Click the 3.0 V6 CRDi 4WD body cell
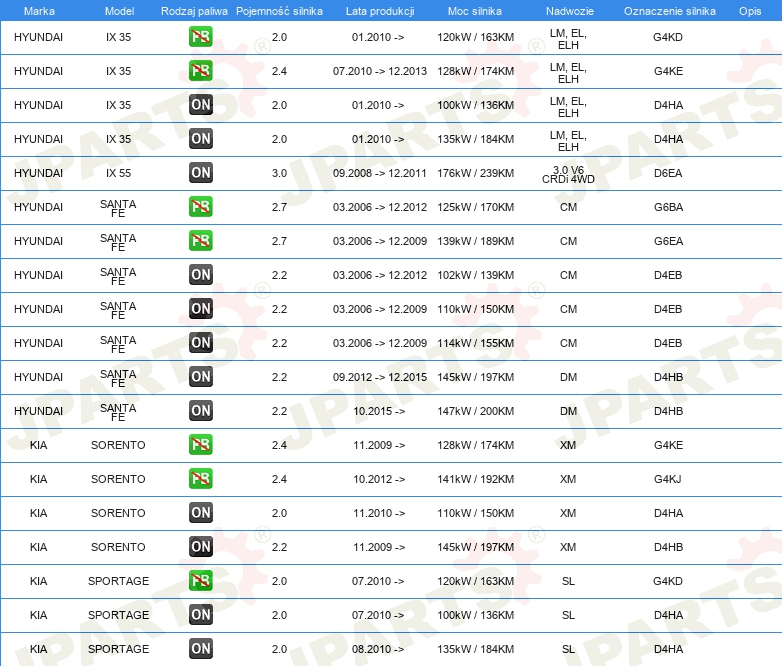This screenshot has width=782, height=666. click(x=568, y=175)
